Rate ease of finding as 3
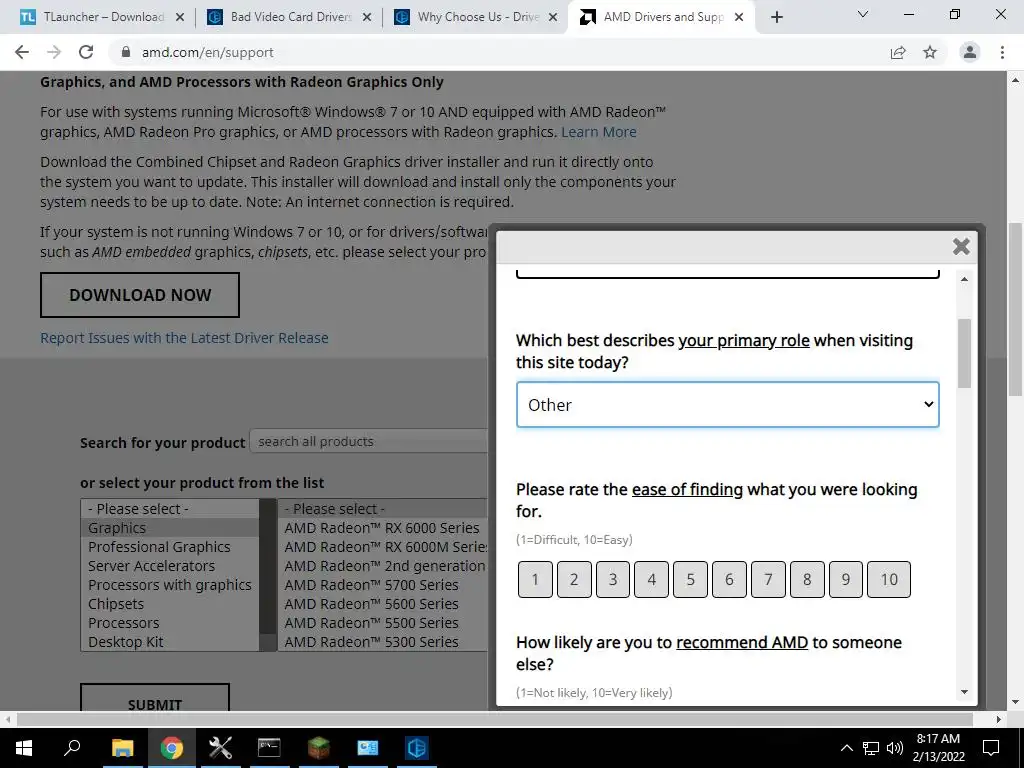Image resolution: width=1024 pixels, height=768 pixels. pyautogui.click(x=613, y=579)
